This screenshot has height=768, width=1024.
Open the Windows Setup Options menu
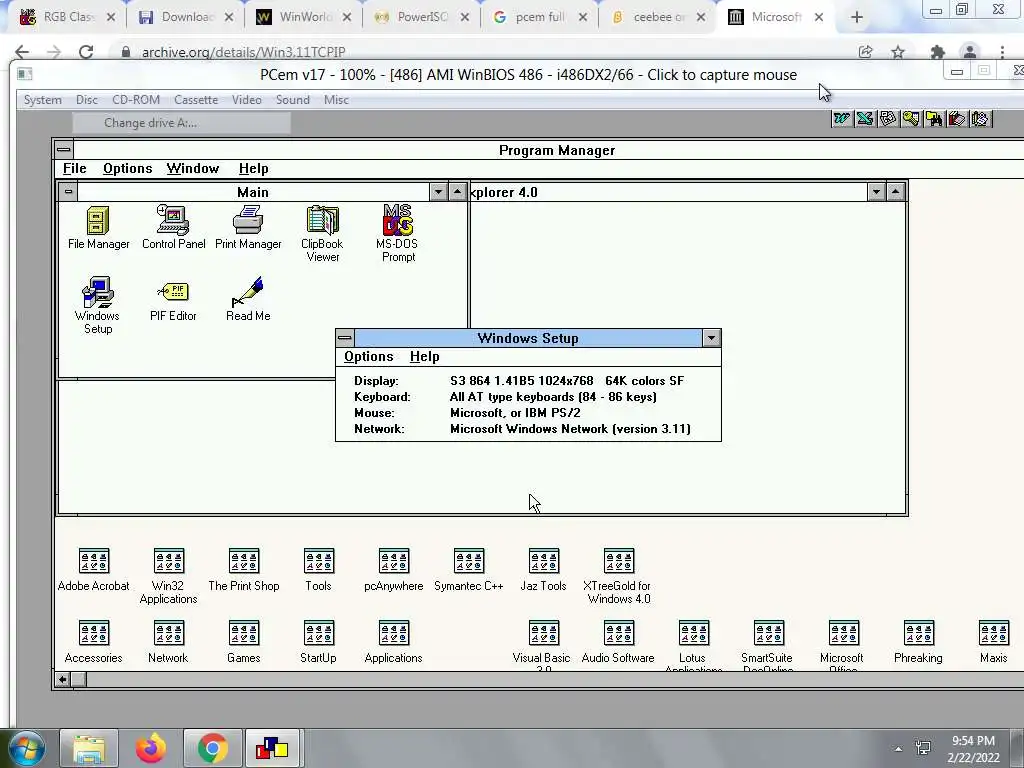(368, 357)
